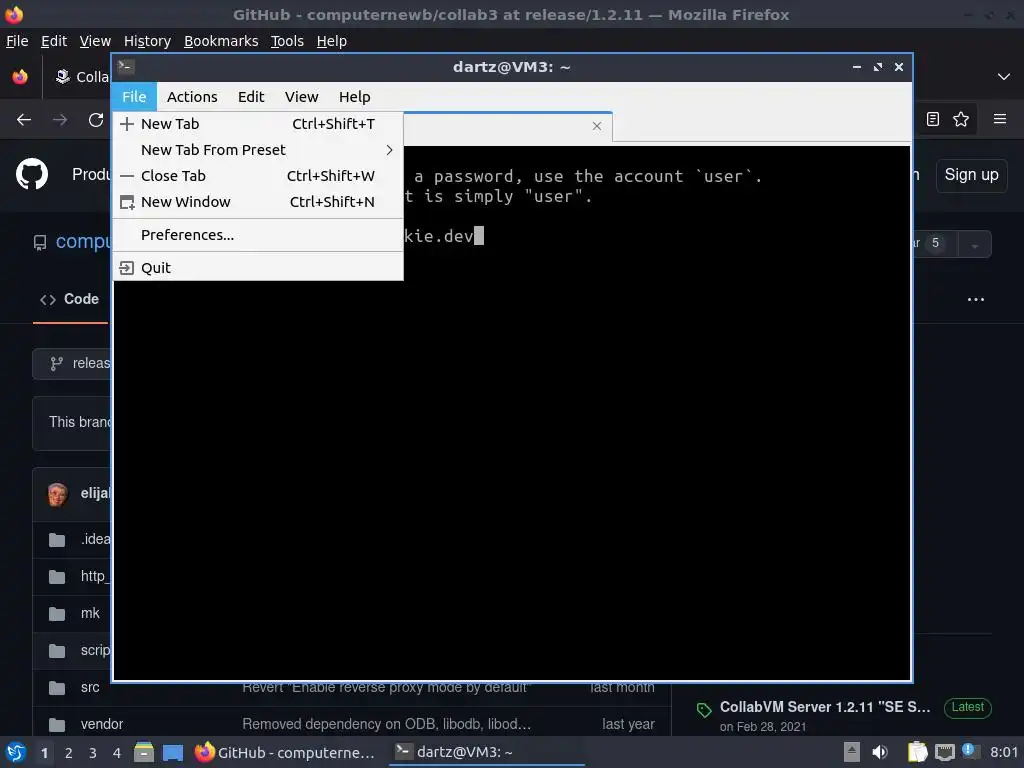The image size is (1024, 768).
Task: Click the repository icon beside owner name
Action: click(40, 243)
